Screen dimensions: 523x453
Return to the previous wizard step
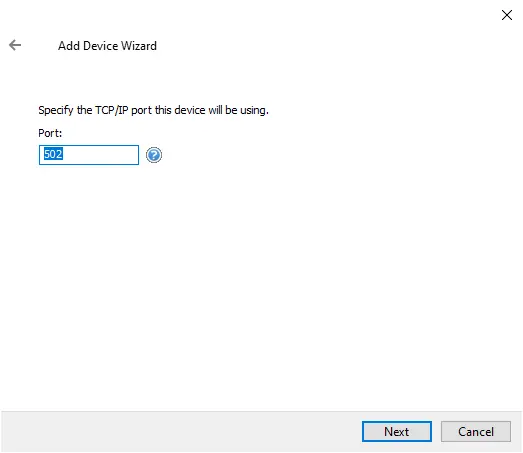coord(15,45)
